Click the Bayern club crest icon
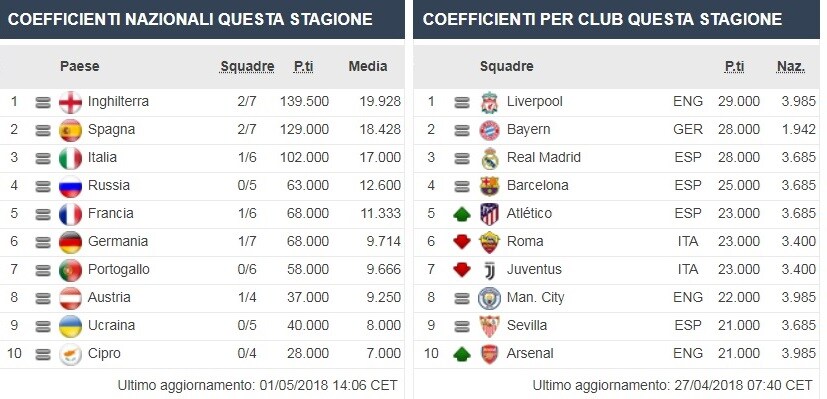Viewport: 827px width, 399px height. (489, 130)
